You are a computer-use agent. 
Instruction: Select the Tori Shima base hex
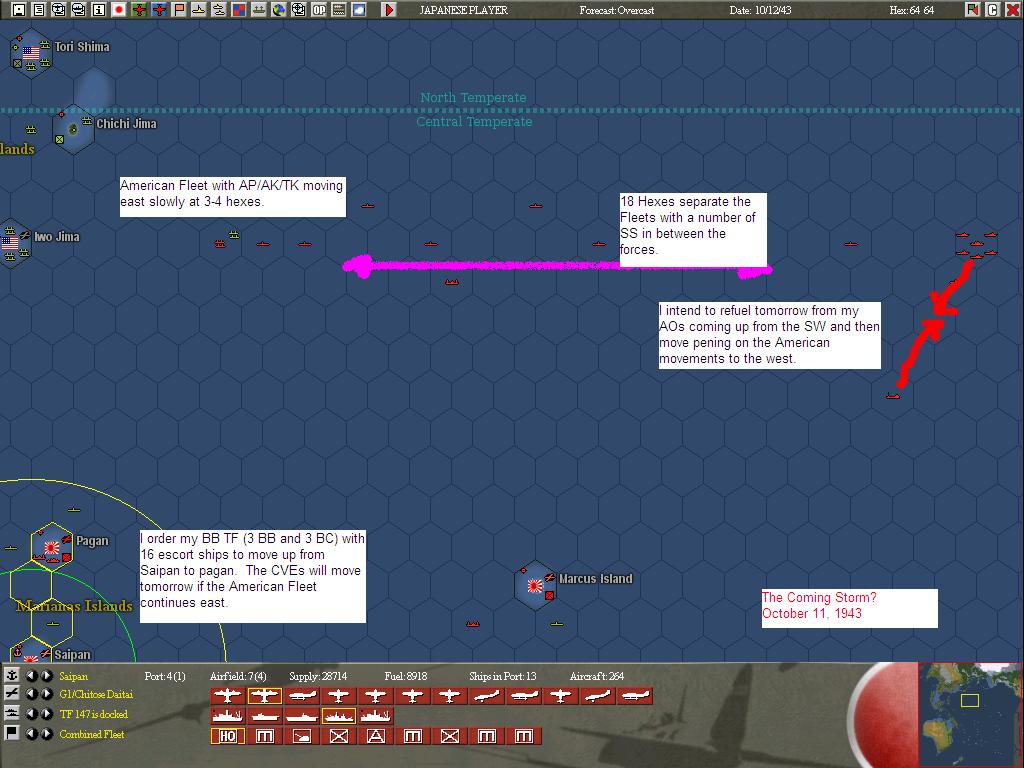[31, 54]
